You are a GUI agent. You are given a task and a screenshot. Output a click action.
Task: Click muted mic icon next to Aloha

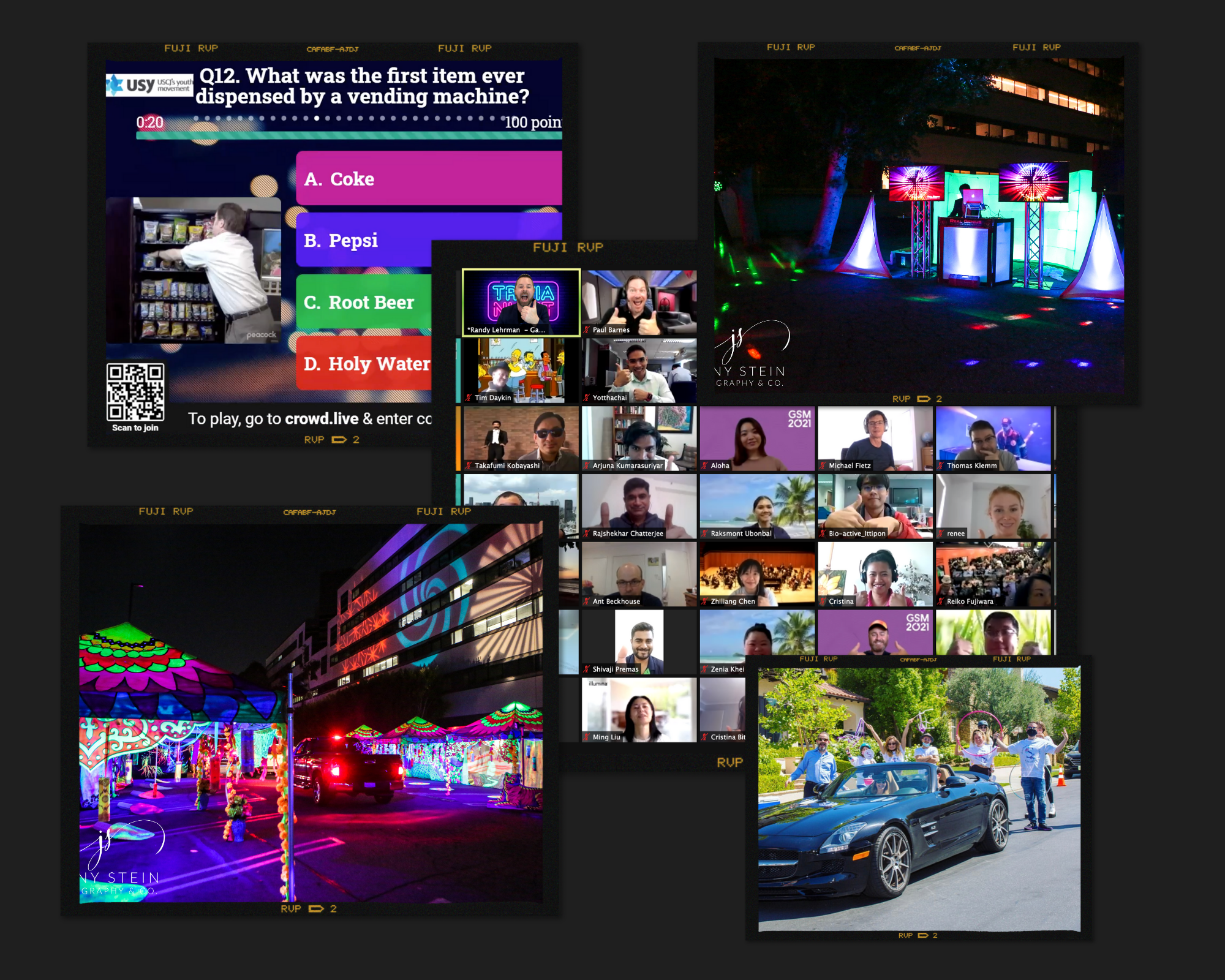(x=704, y=466)
